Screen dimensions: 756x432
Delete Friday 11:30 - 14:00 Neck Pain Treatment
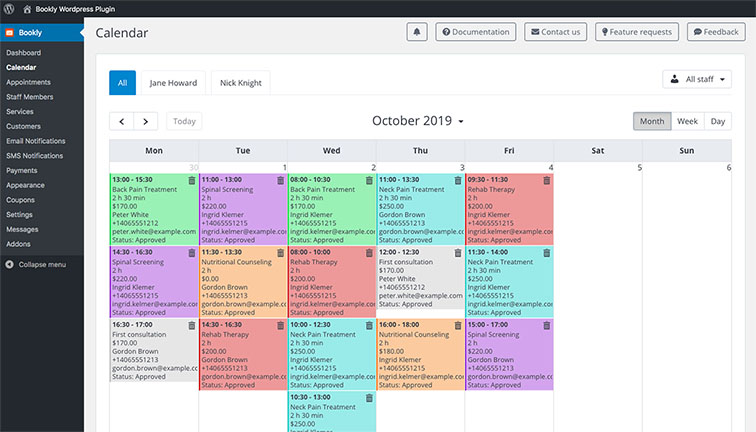[547, 253]
